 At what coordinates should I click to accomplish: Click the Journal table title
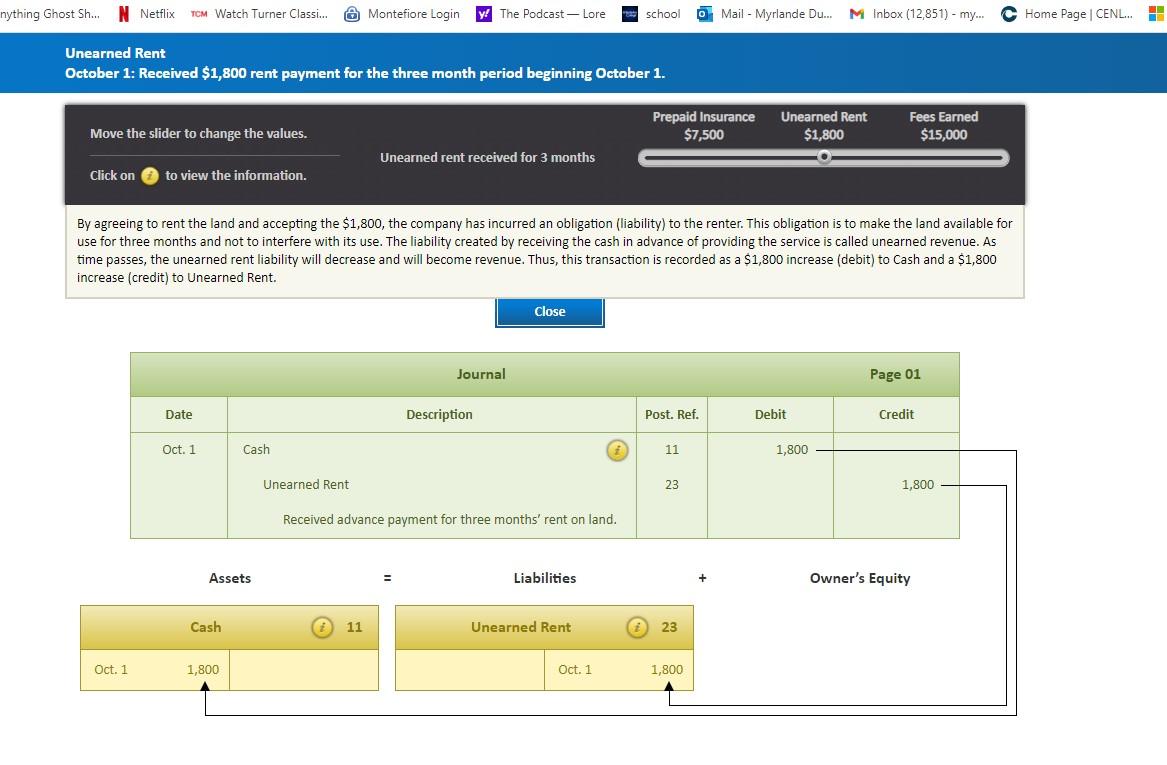point(481,374)
